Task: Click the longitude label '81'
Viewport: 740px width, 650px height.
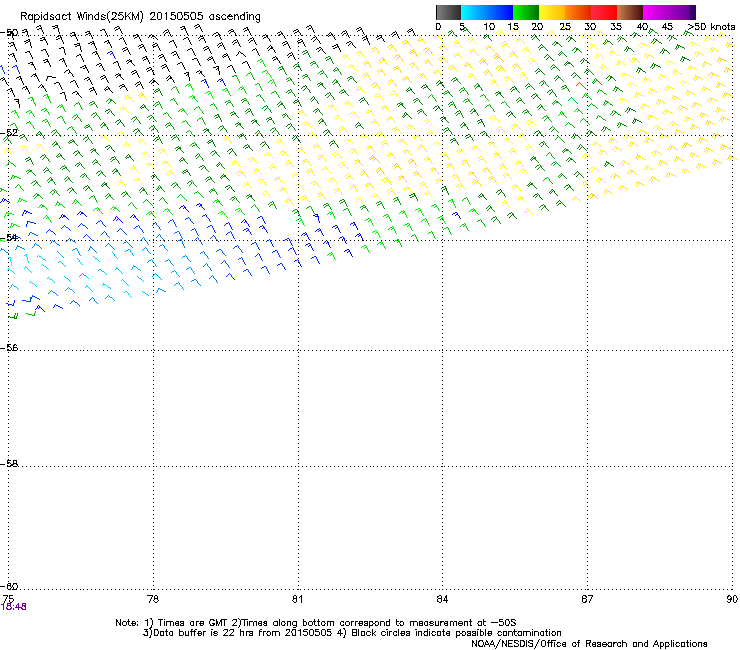Action: (x=298, y=599)
